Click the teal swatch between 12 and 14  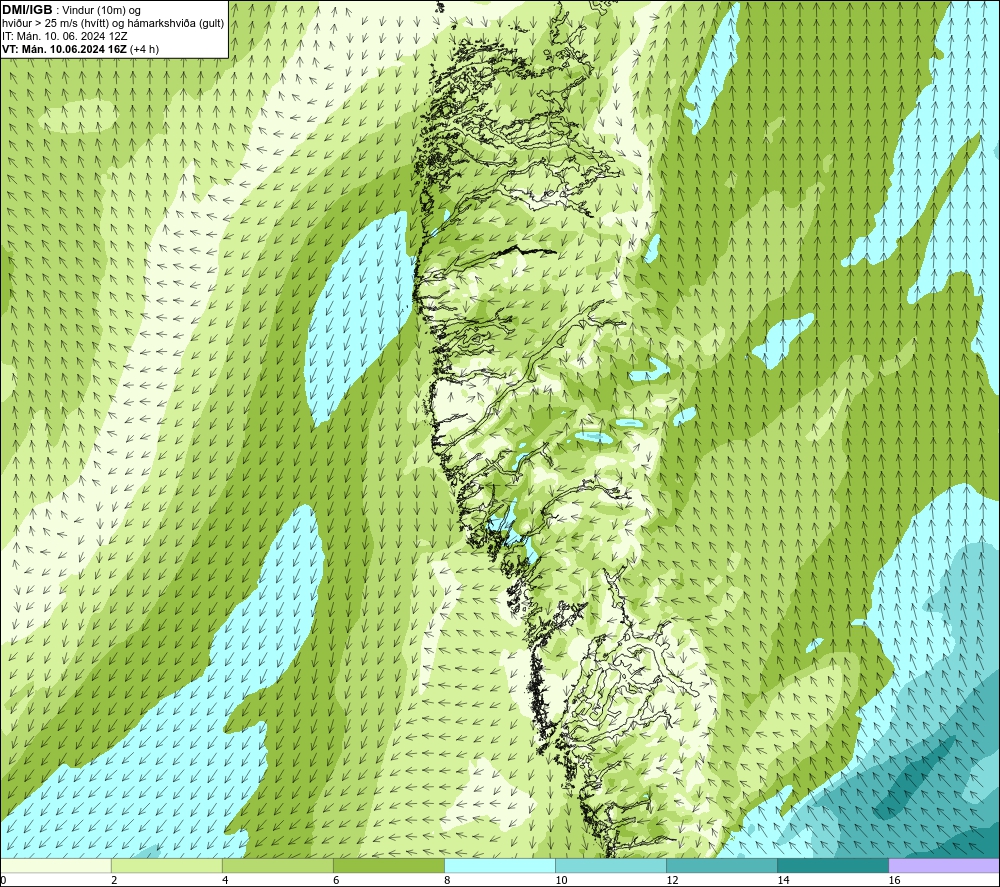coord(721,865)
